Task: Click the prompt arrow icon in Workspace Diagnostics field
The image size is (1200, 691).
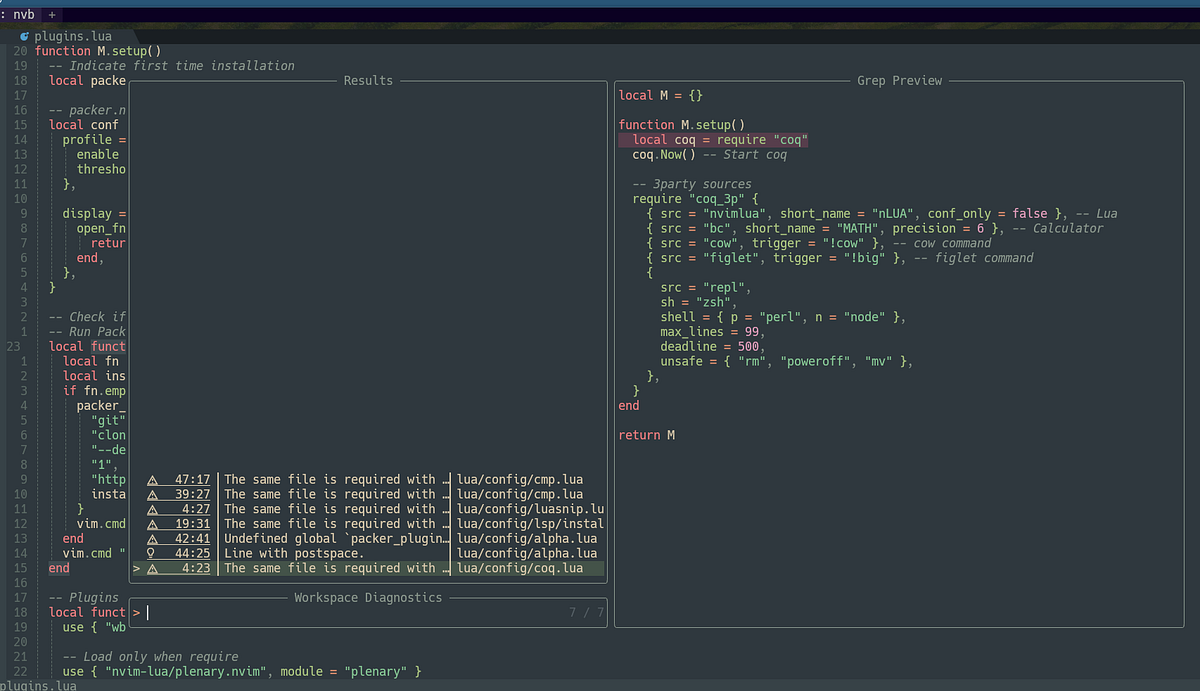Action: (135, 611)
